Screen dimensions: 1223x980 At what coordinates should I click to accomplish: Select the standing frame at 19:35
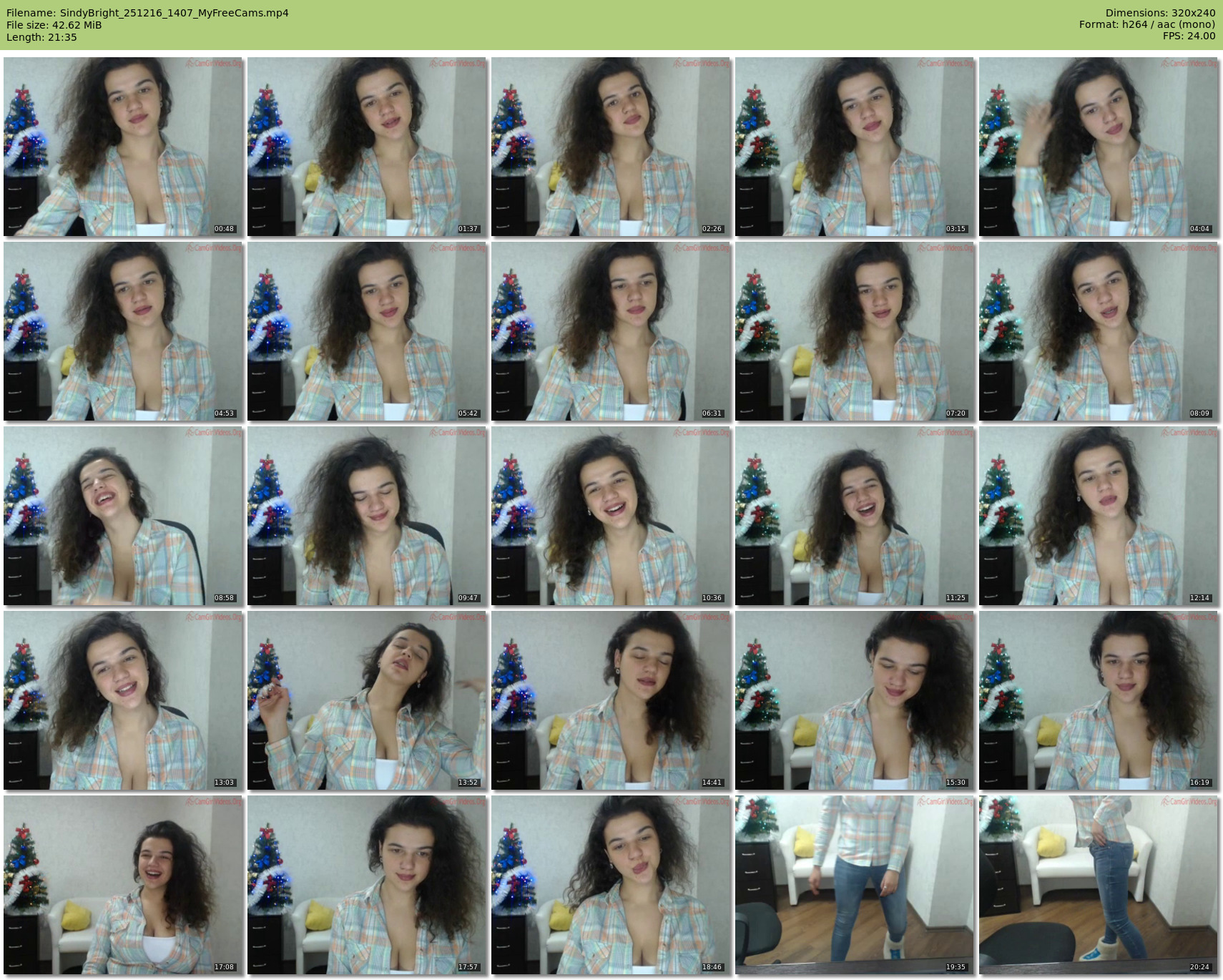pos(855,885)
